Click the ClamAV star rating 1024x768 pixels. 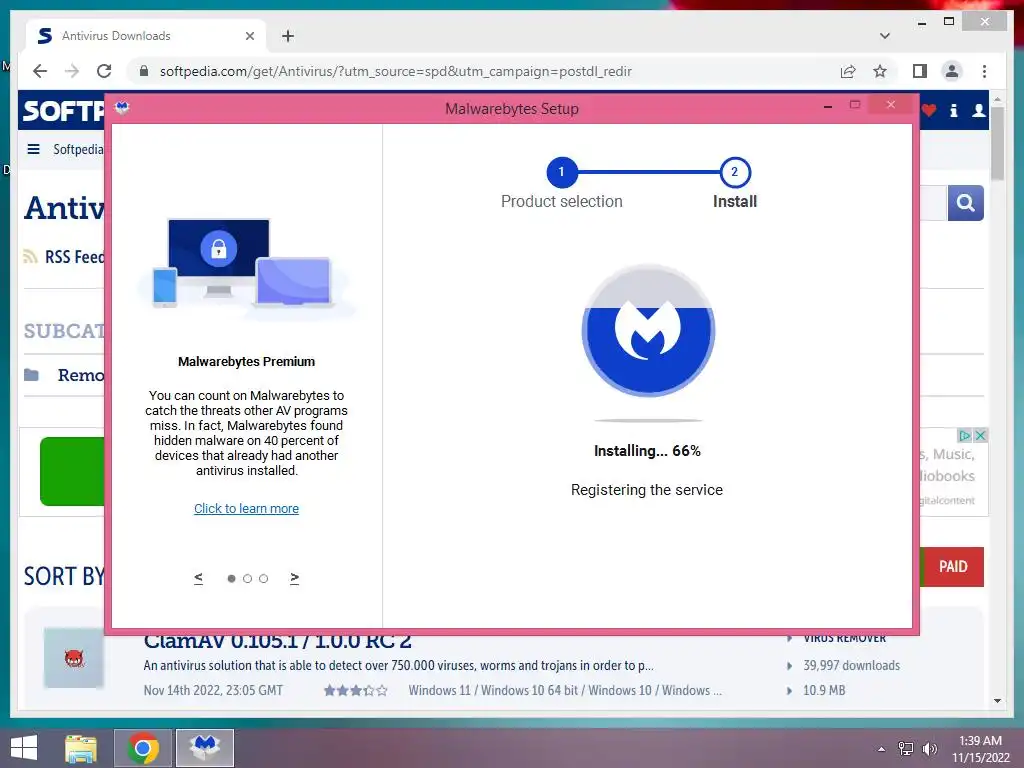356,690
